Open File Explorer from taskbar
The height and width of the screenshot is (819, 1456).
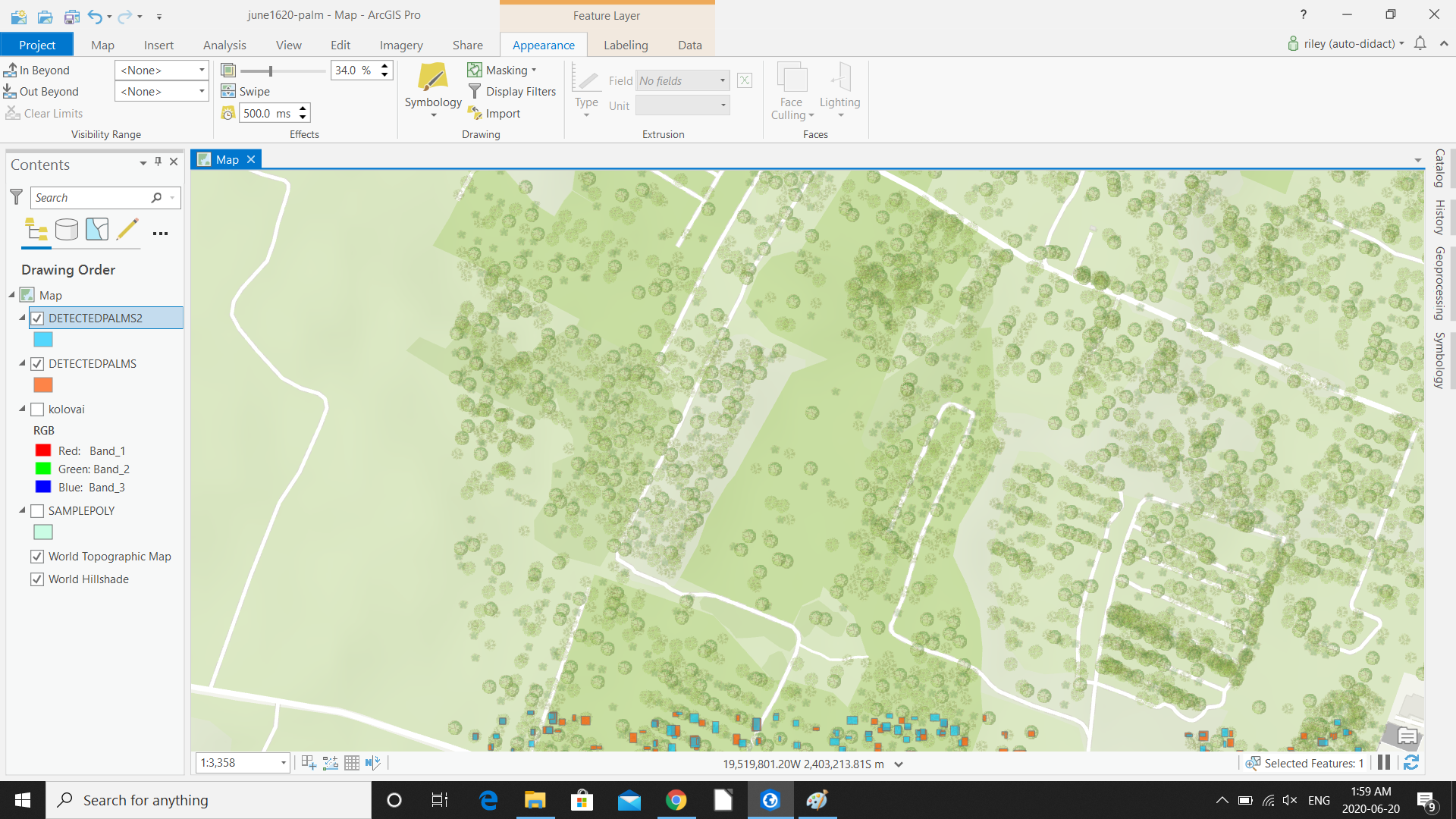click(x=535, y=800)
